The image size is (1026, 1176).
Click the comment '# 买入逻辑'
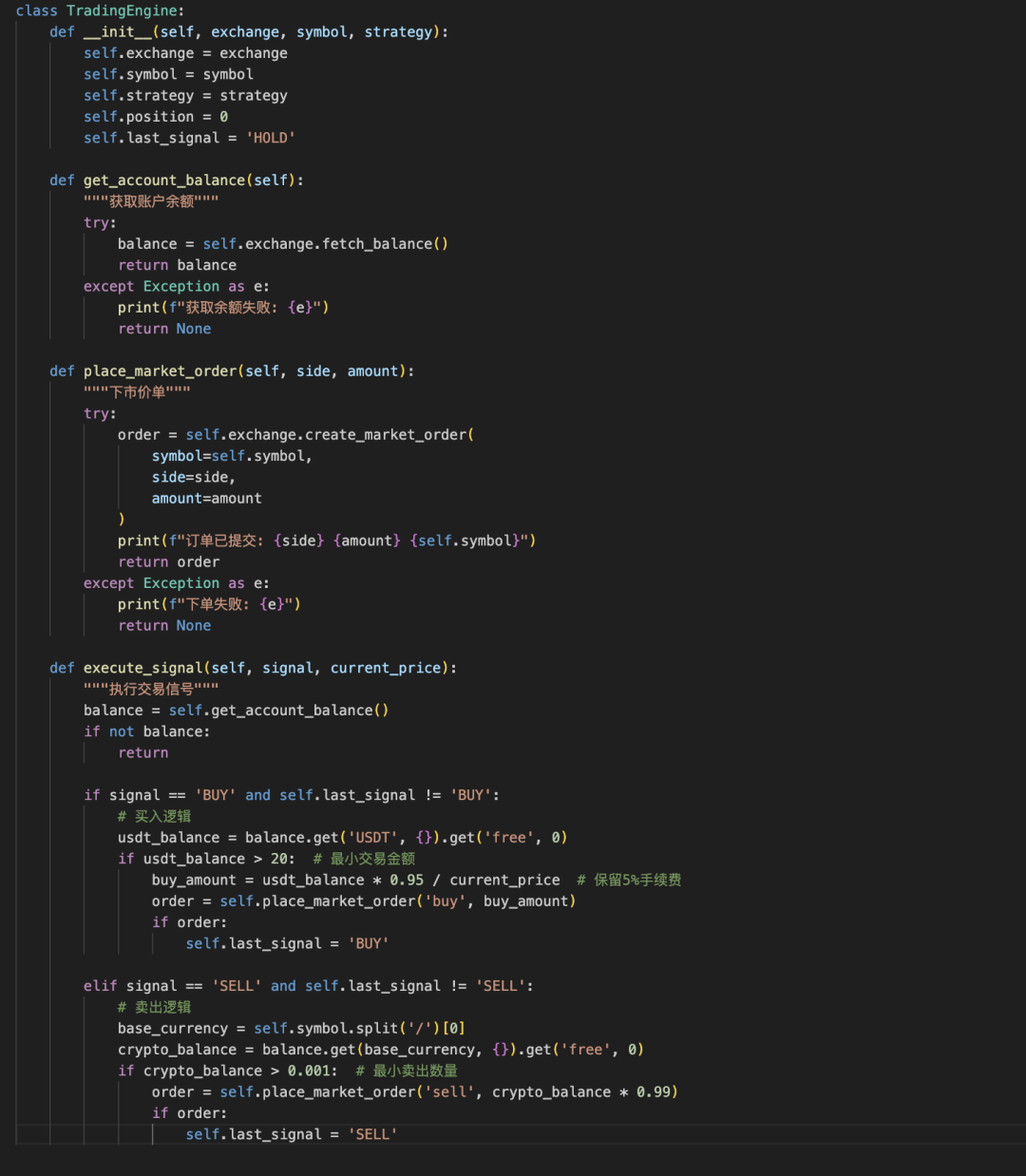point(155,816)
